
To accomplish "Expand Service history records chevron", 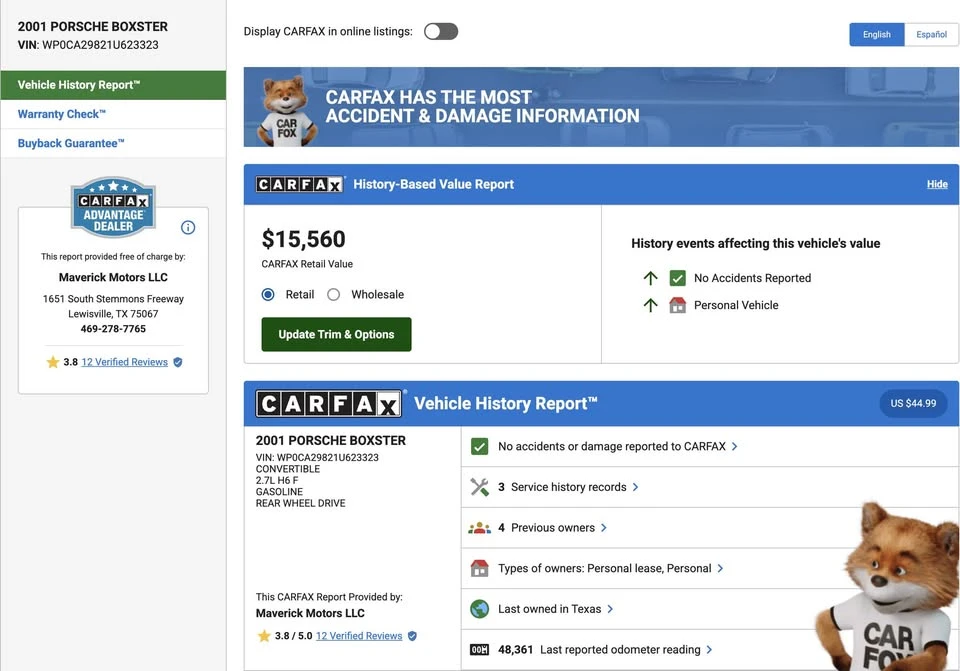I will click(636, 487).
